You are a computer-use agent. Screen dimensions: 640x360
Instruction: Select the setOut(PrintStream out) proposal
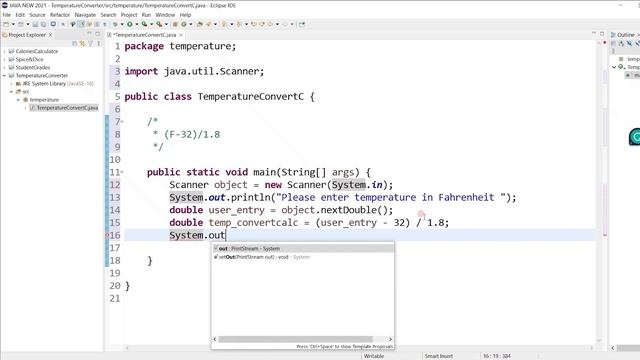[x=303, y=257]
